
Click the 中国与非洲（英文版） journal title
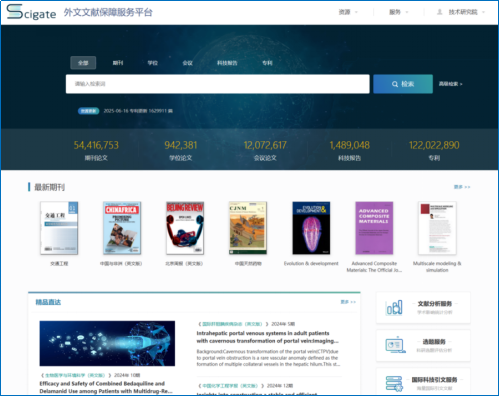pyautogui.click(x=121, y=264)
